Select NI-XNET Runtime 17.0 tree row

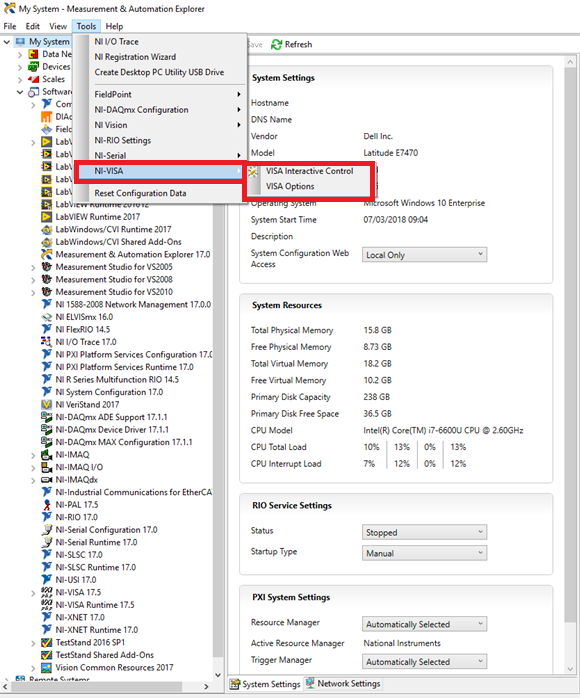coord(97,630)
